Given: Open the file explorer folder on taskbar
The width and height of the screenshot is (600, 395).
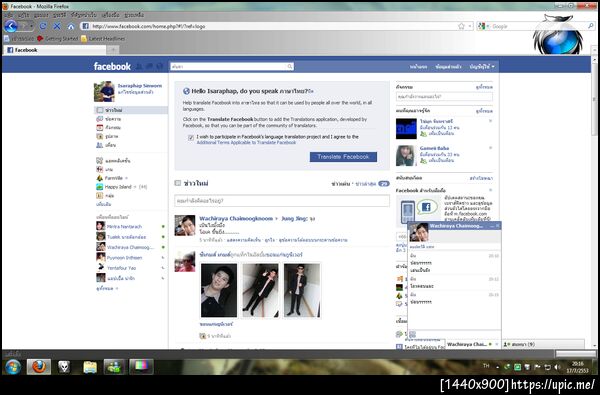Looking at the screenshot, I should (90, 367).
